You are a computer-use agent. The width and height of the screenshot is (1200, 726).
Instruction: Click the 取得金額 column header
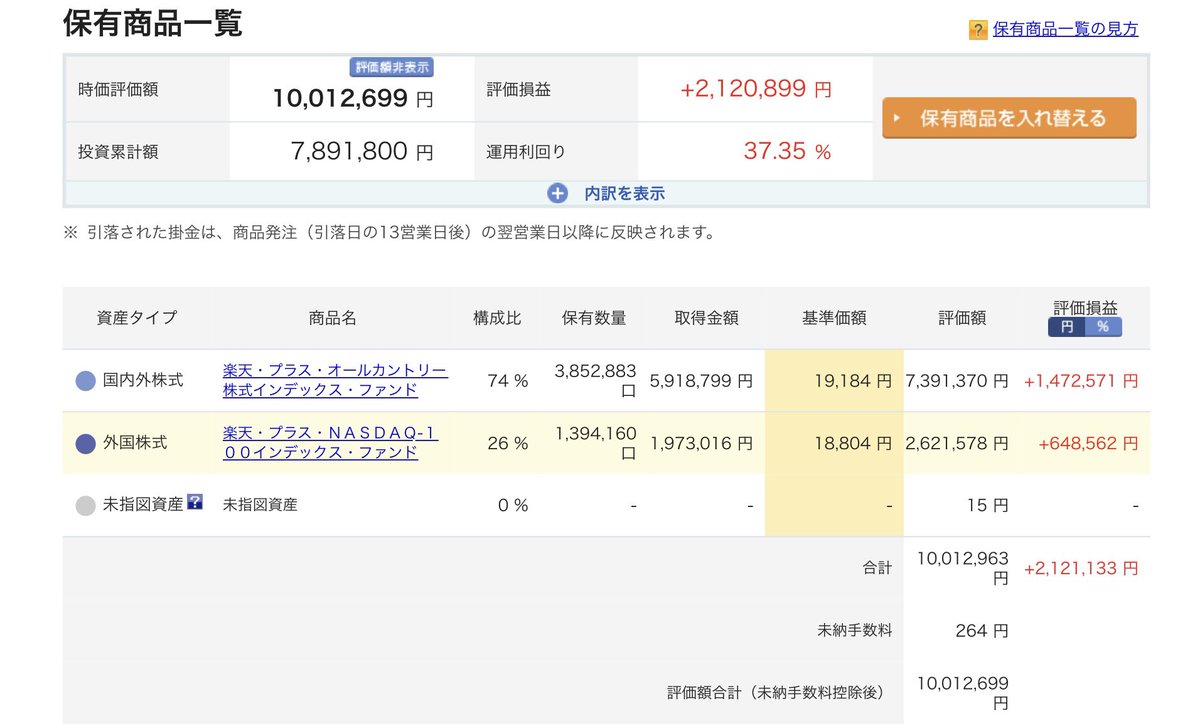[x=707, y=318]
